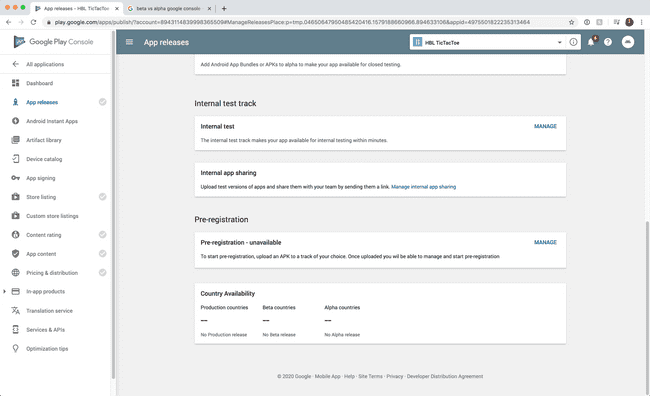
Task: Click the rocket icon for App releases
Action: (16, 102)
